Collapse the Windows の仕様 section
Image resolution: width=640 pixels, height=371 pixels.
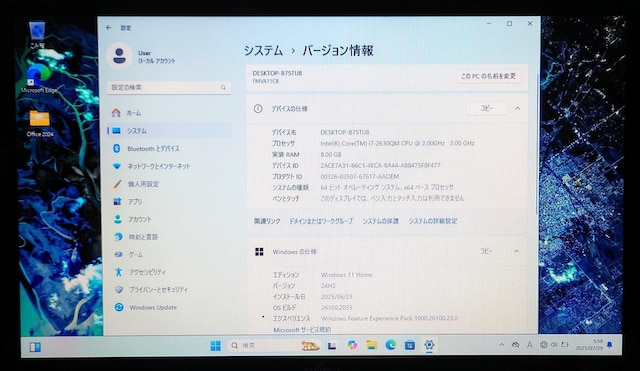517,251
